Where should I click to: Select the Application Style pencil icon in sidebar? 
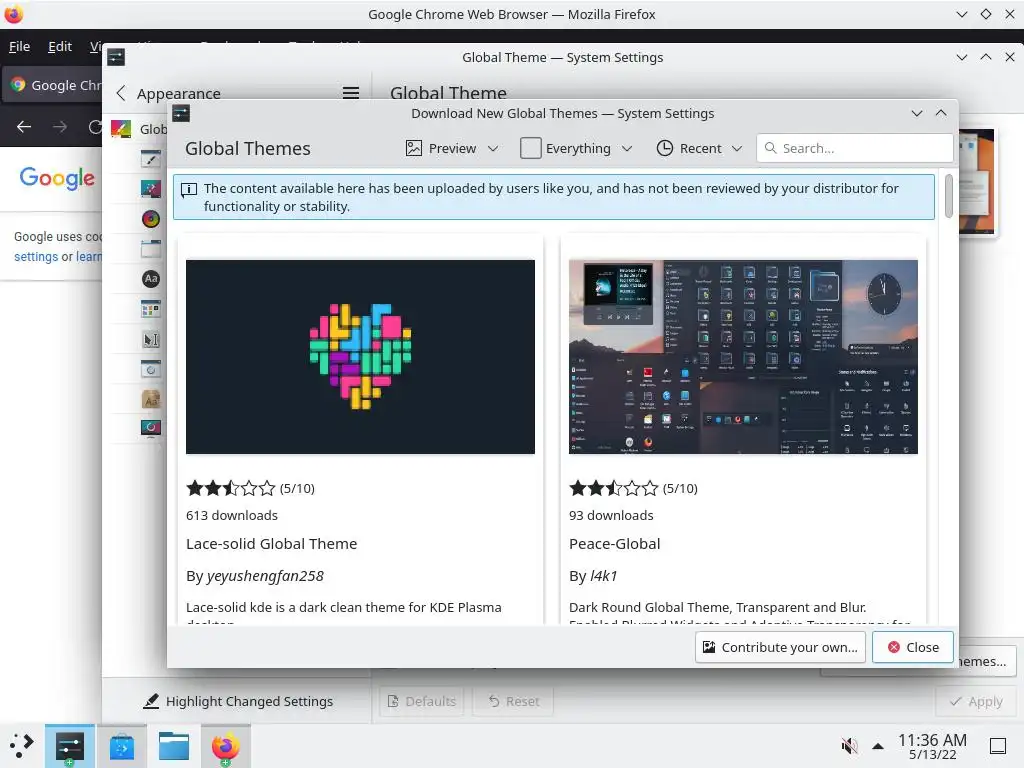point(151,159)
